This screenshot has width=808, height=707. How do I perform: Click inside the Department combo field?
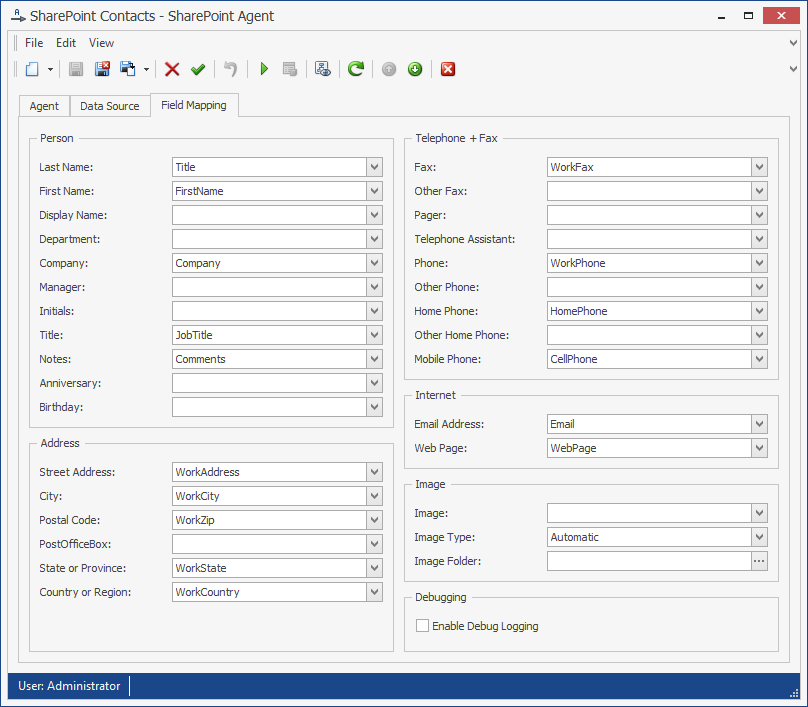point(269,239)
